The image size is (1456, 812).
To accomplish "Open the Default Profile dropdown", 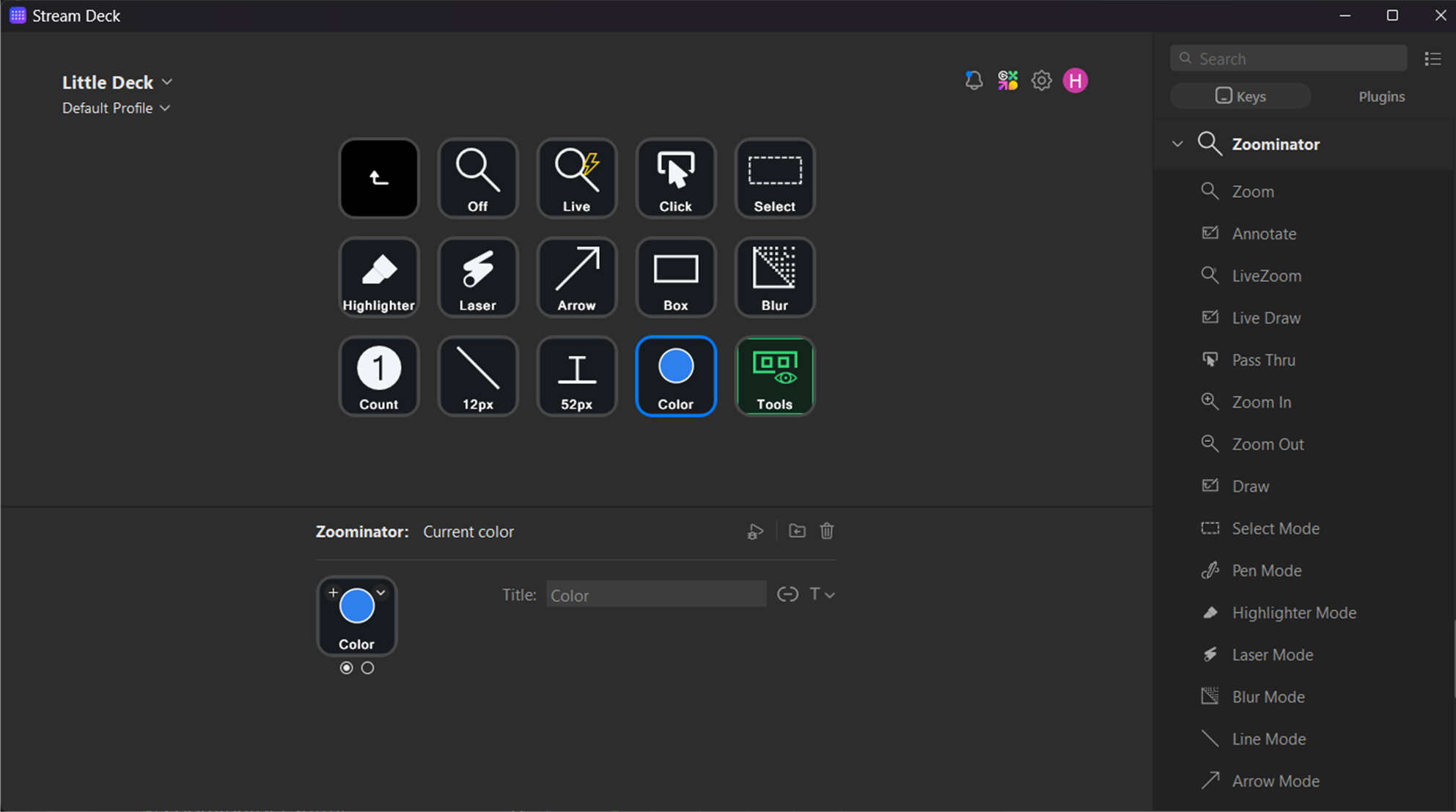I will click(116, 108).
